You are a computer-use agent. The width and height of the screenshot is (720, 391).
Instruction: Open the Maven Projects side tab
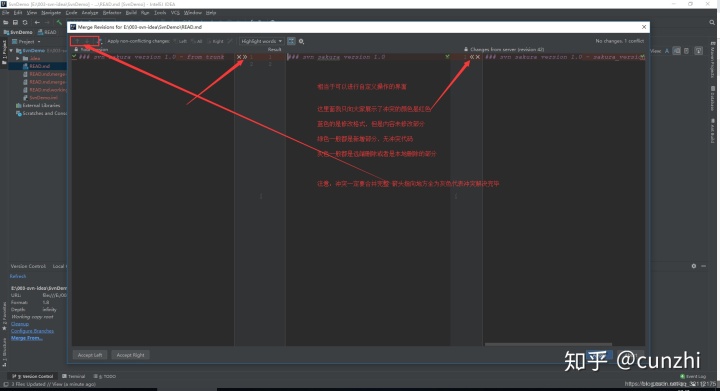coord(713,59)
